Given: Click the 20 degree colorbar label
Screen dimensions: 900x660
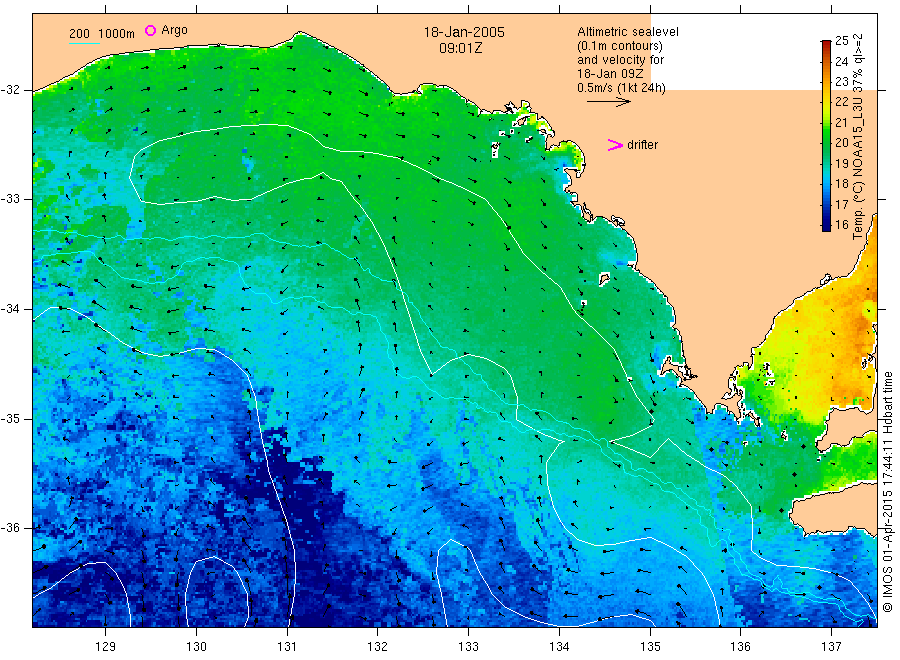Looking at the screenshot, I should 841,142.
